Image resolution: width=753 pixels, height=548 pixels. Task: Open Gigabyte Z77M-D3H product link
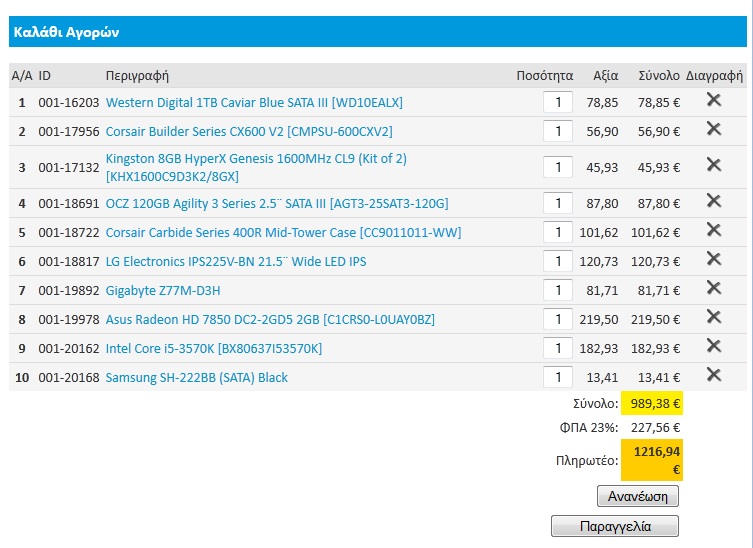coord(163,291)
